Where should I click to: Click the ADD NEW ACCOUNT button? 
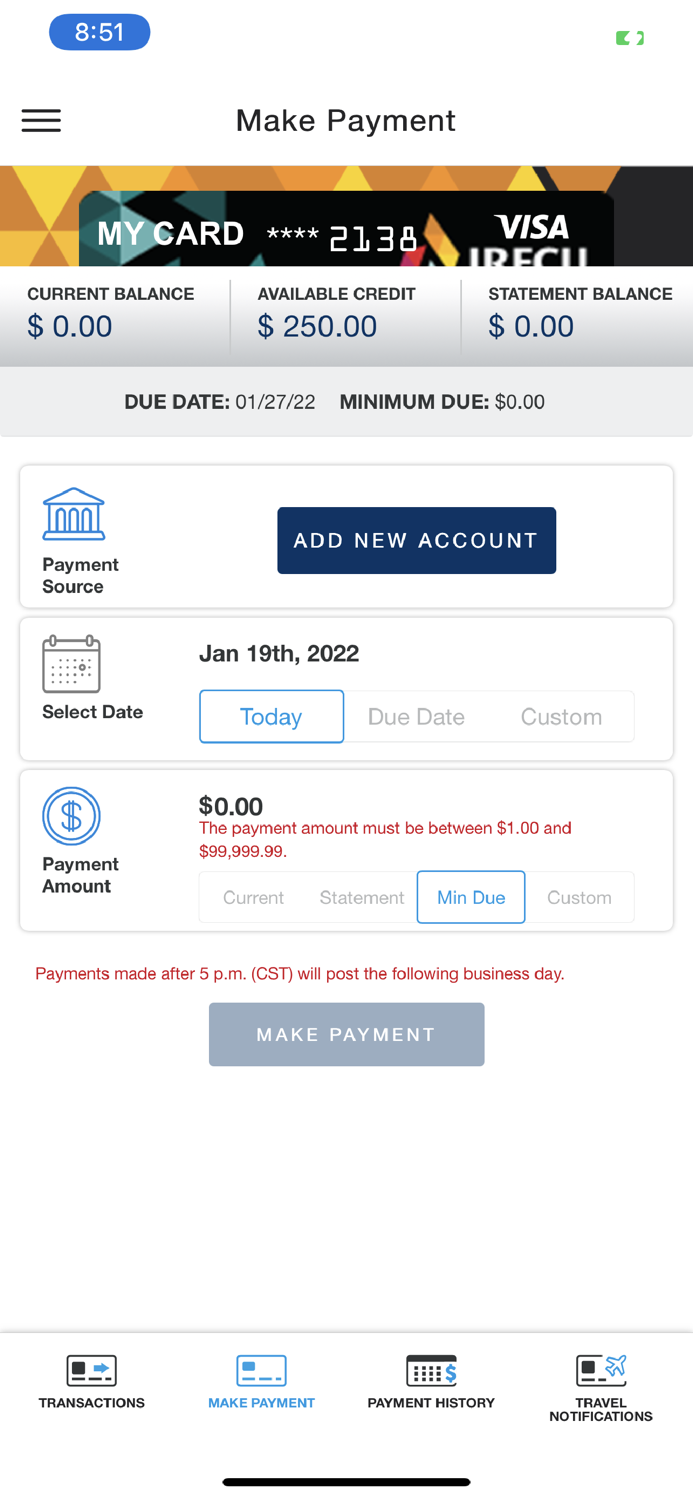point(416,540)
